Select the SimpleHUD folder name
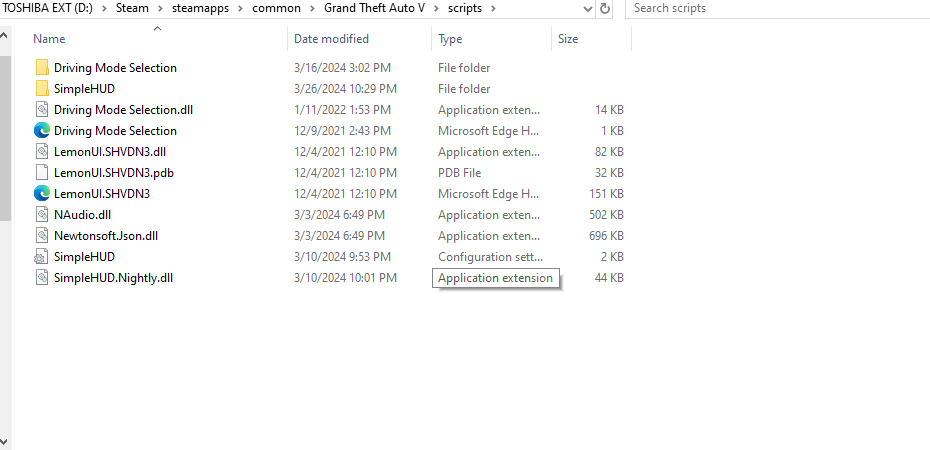 [84, 89]
